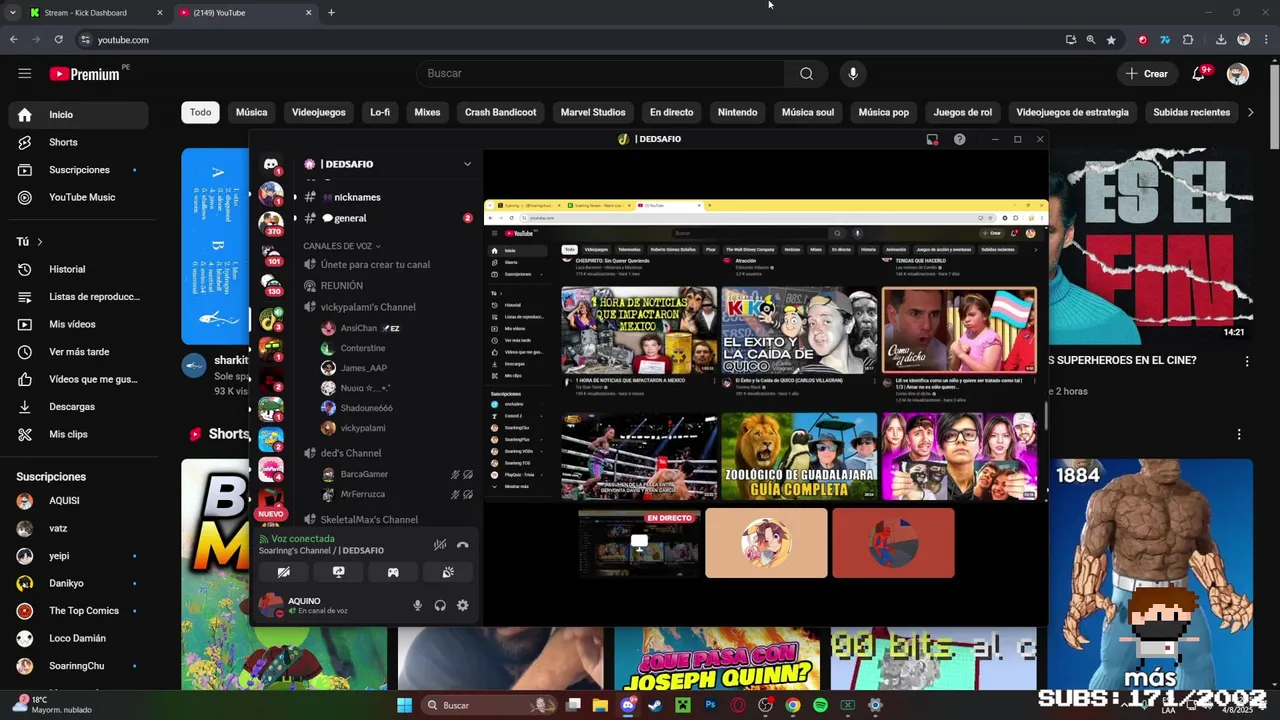The image size is (1280, 720).
Task: Collapse the CANALES DE VOZ category
Action: pos(341,246)
